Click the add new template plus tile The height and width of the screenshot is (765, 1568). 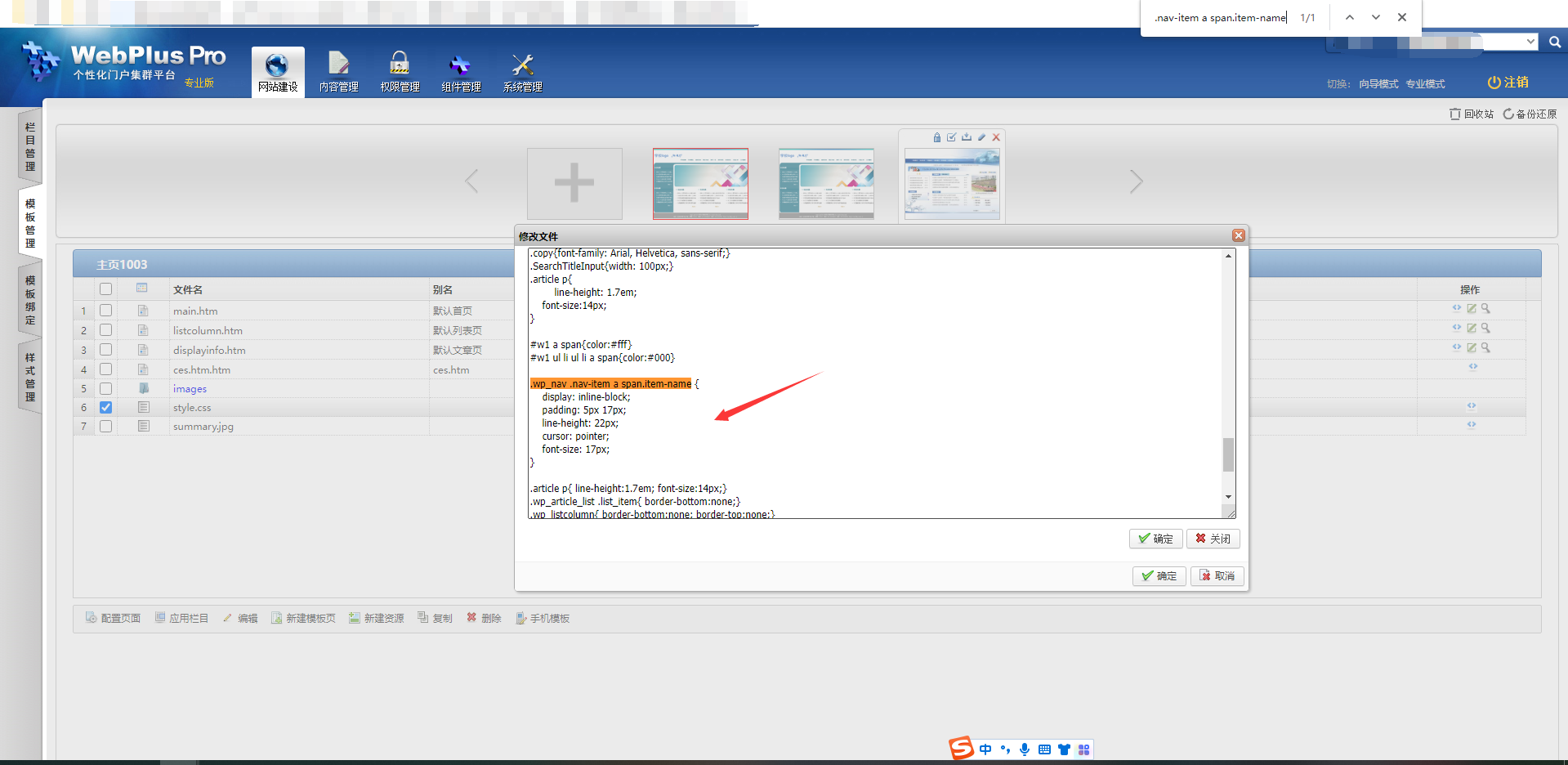click(x=574, y=183)
